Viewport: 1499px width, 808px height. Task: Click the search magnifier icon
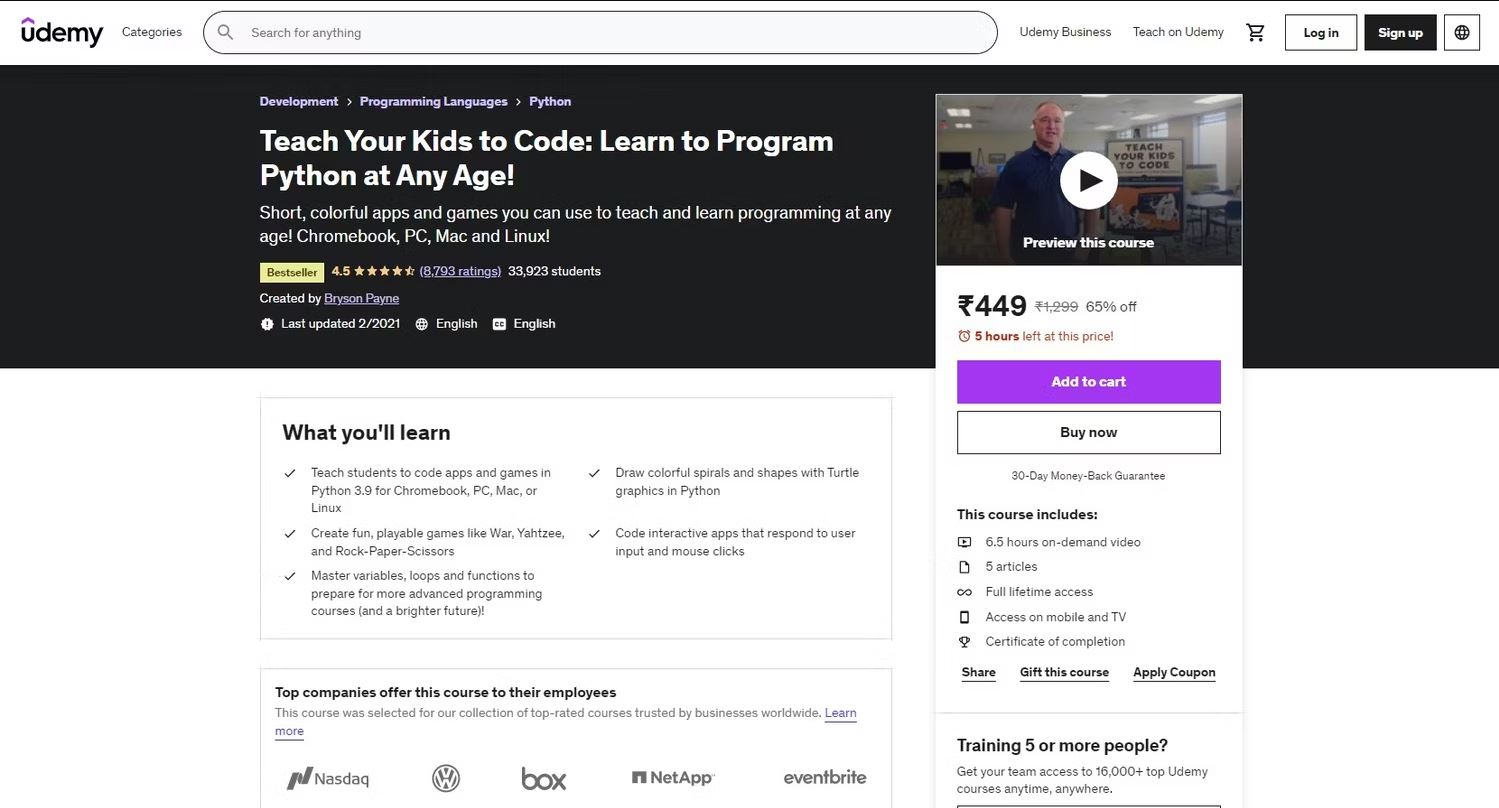pyautogui.click(x=226, y=33)
